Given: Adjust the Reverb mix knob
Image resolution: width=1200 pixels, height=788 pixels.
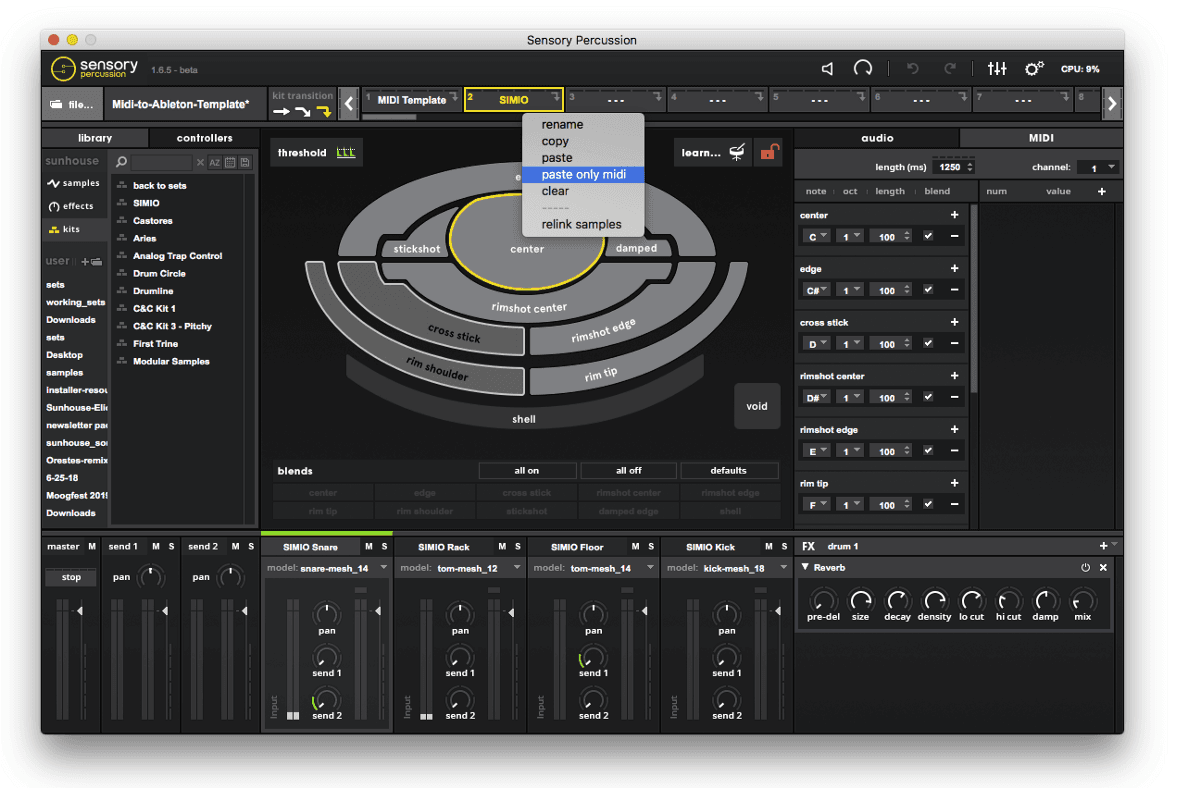Looking at the screenshot, I should click(x=1082, y=601).
